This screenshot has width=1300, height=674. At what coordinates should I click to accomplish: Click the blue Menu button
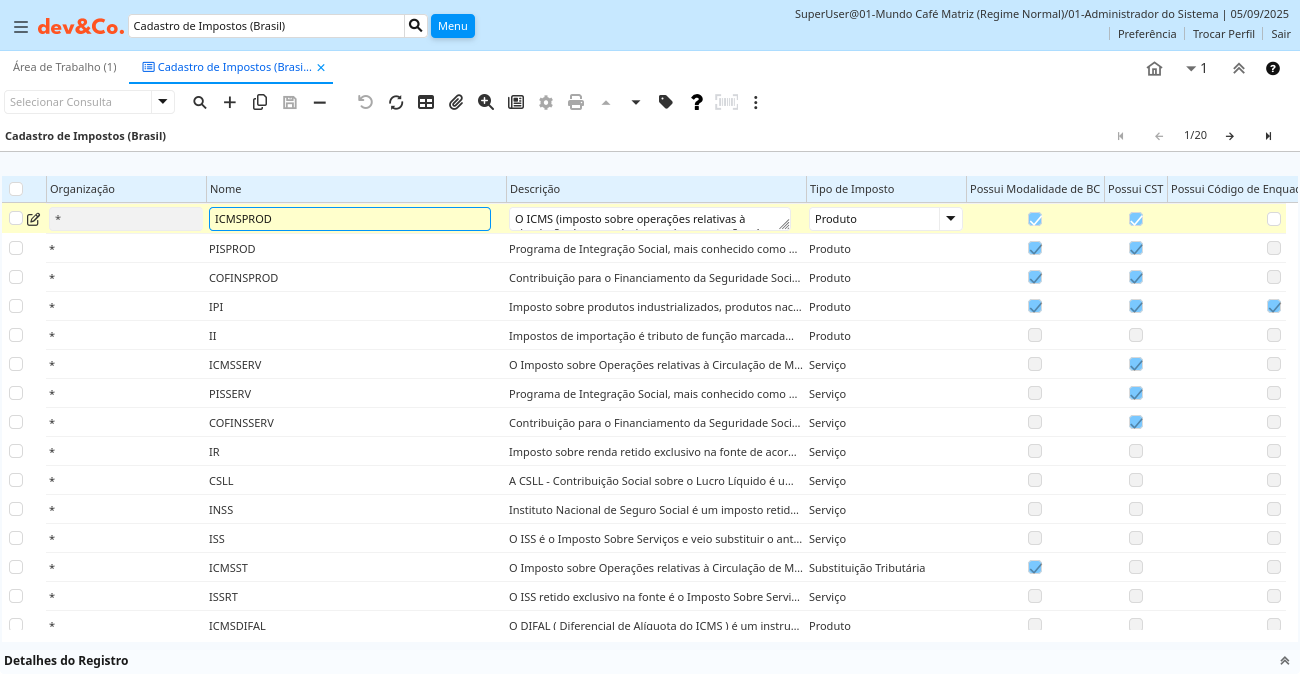click(x=452, y=26)
